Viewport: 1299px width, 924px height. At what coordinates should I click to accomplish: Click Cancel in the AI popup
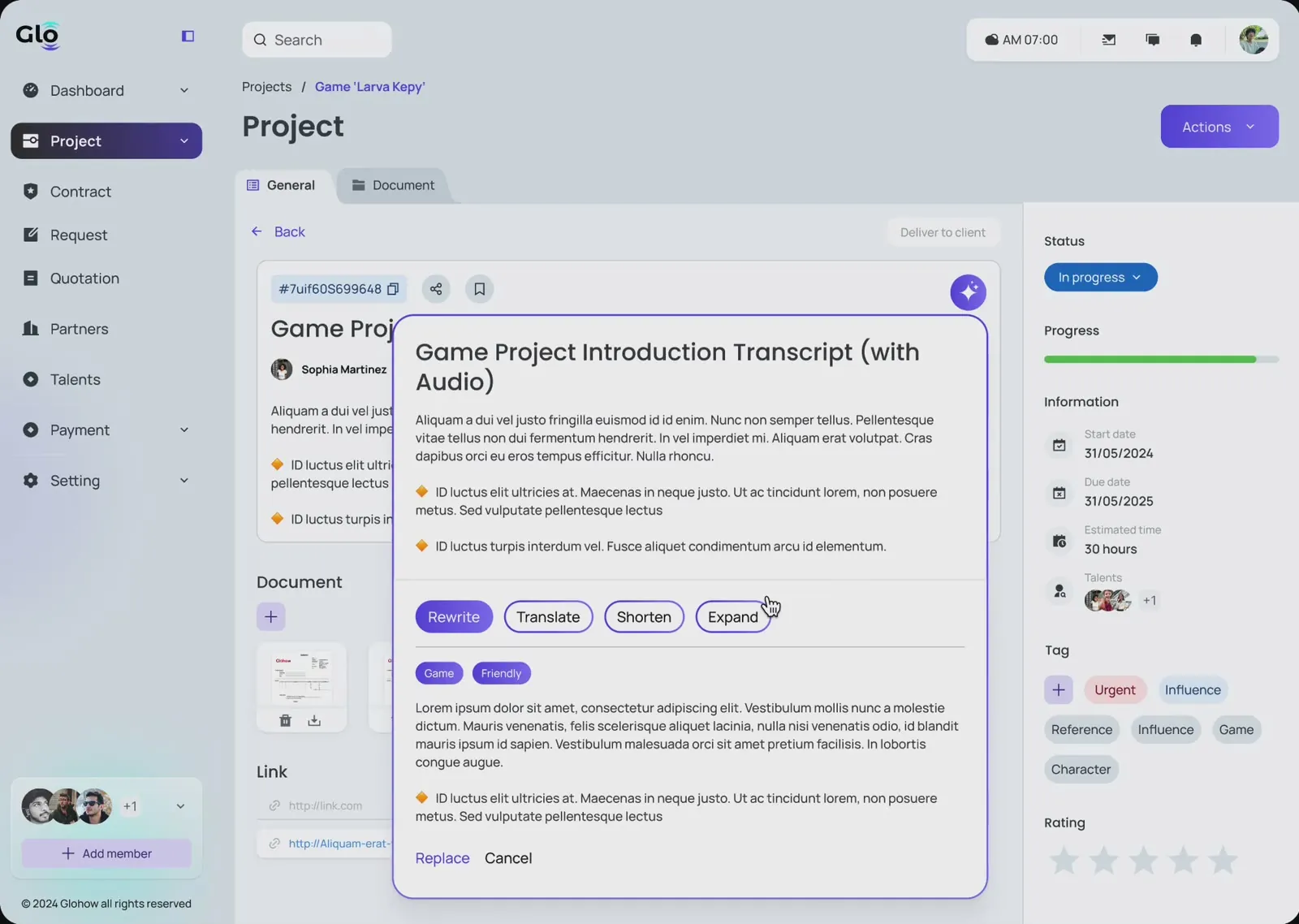508,858
